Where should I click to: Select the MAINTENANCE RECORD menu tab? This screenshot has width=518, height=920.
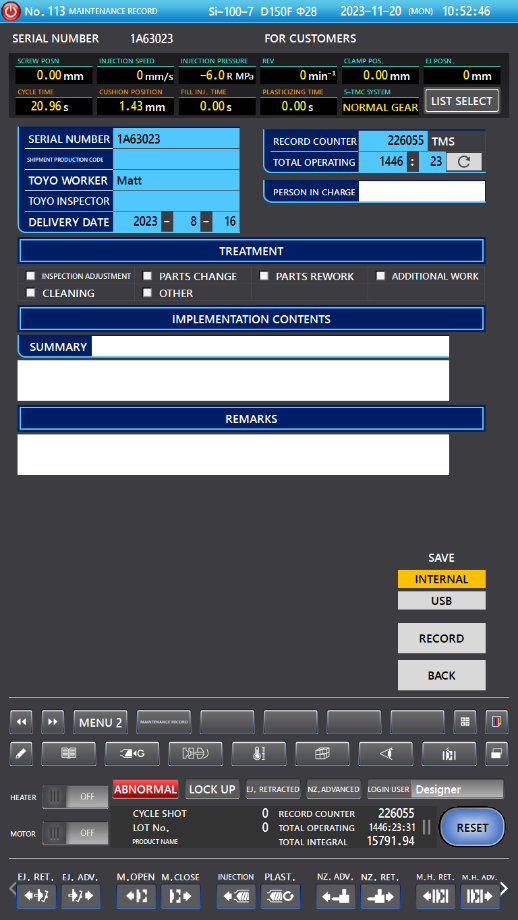point(164,722)
